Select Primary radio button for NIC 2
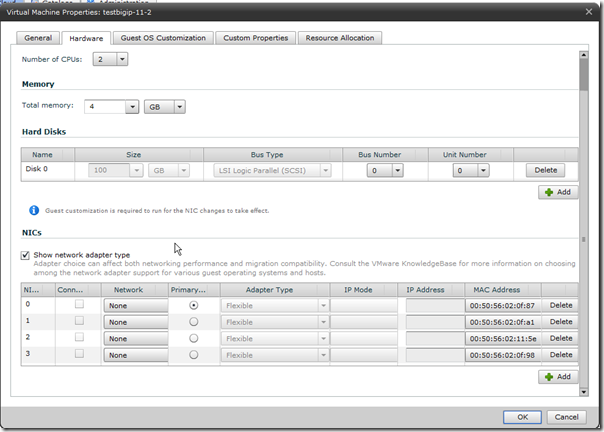Viewport: 604px width, 432px height. [193, 338]
